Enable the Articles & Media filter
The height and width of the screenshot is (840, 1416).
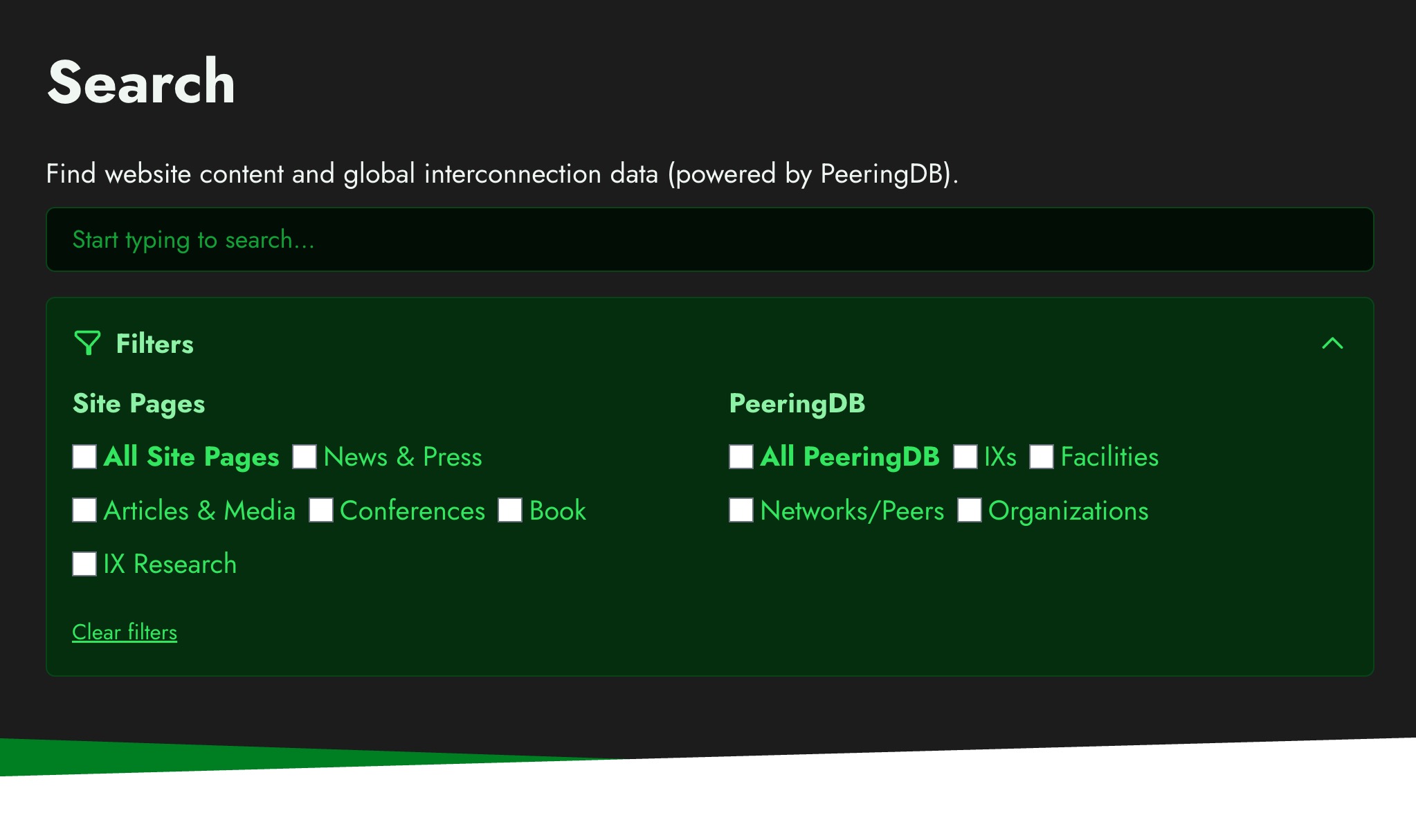[84, 511]
